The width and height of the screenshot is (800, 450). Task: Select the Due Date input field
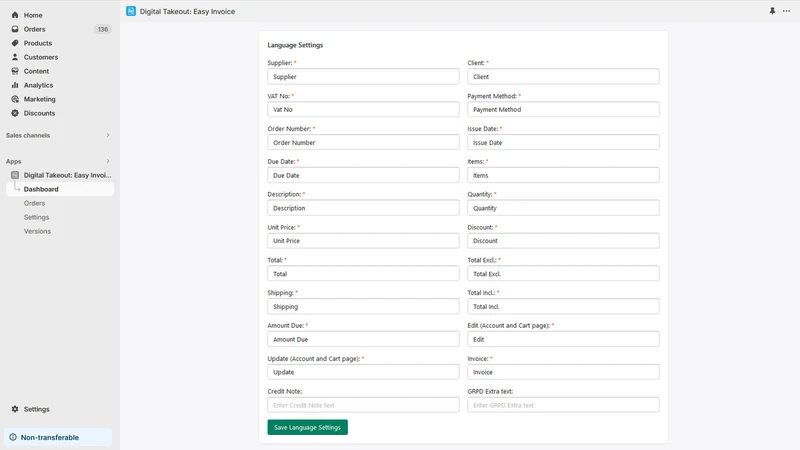coord(363,175)
